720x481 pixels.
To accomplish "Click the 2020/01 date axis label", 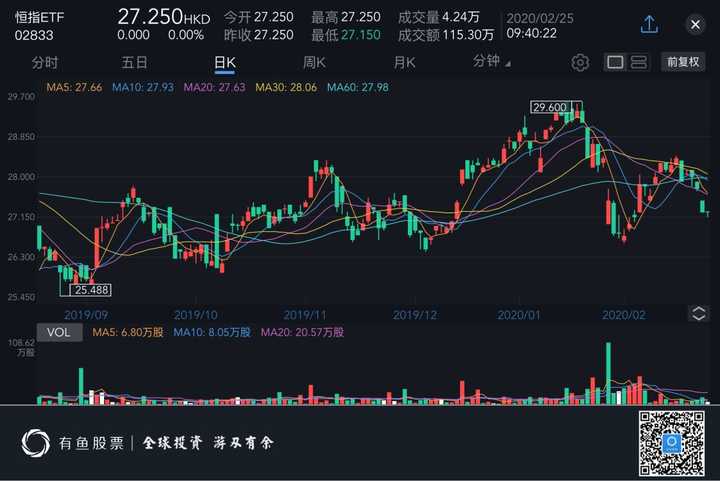I will [519, 315].
